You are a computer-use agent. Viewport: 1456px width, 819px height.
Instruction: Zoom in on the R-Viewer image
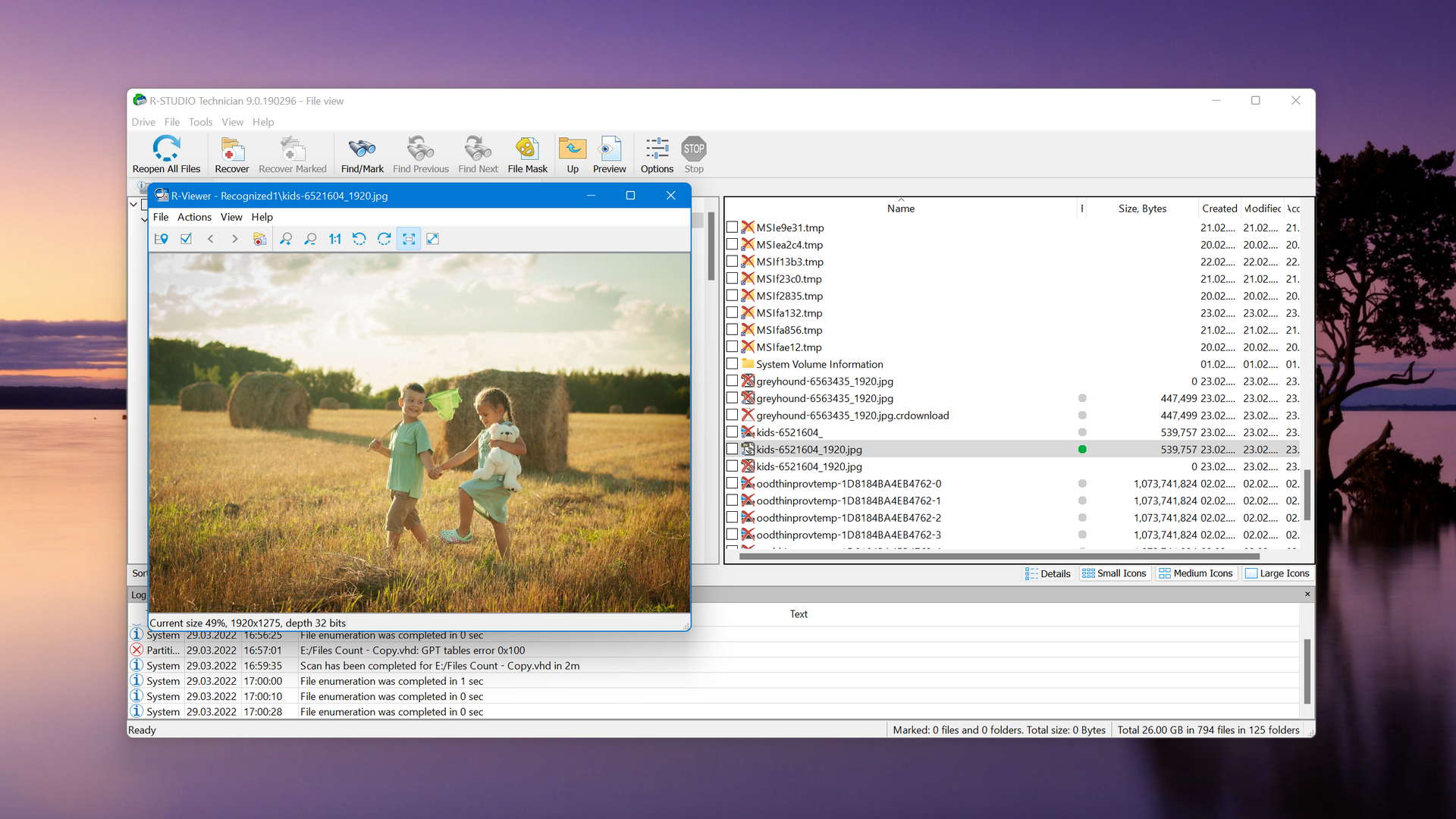286,239
